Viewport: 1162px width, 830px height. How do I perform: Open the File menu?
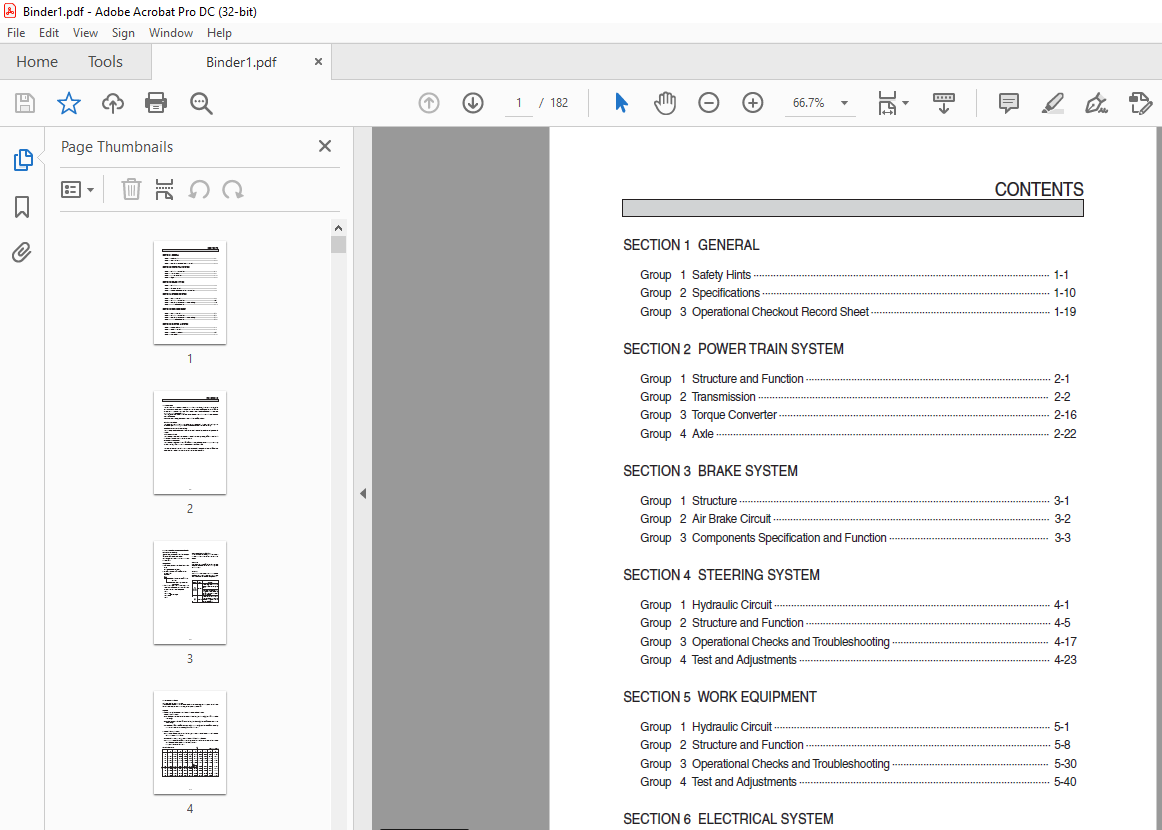[16, 33]
